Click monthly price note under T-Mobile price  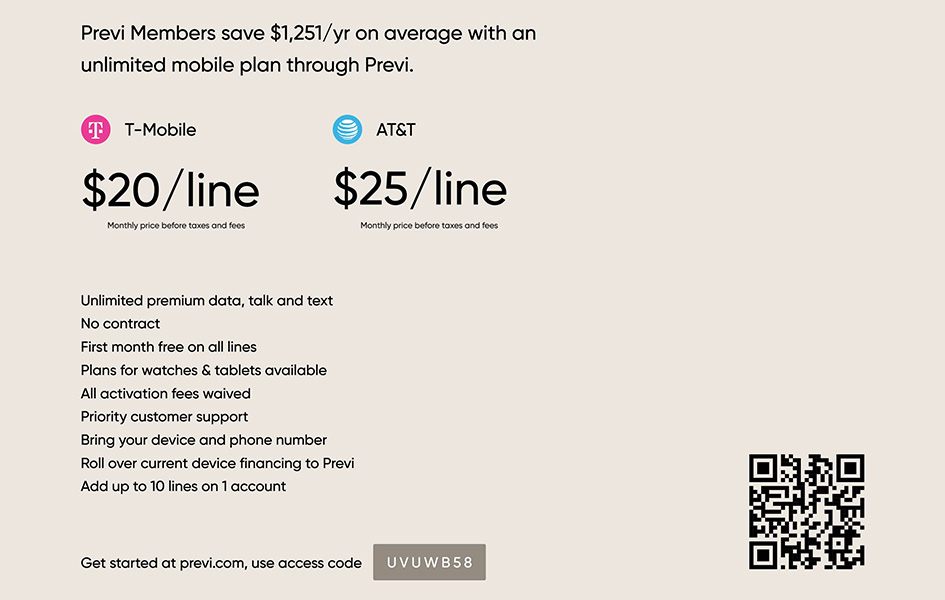click(x=176, y=225)
